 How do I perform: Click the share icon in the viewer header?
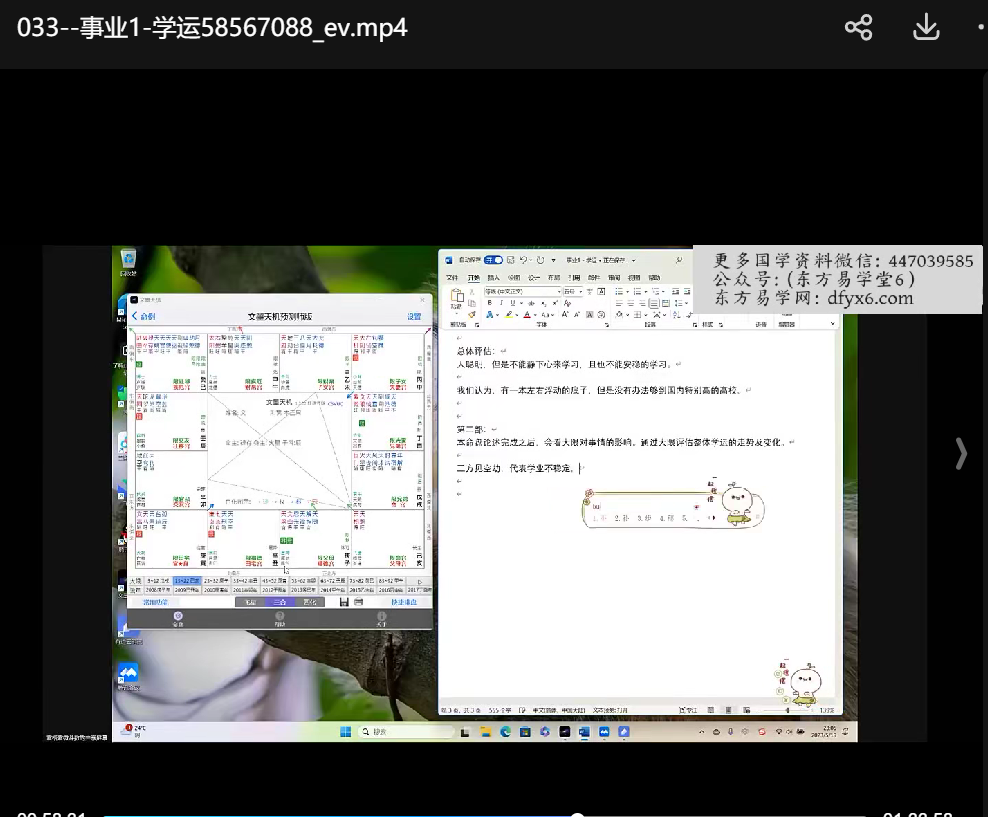point(858,28)
